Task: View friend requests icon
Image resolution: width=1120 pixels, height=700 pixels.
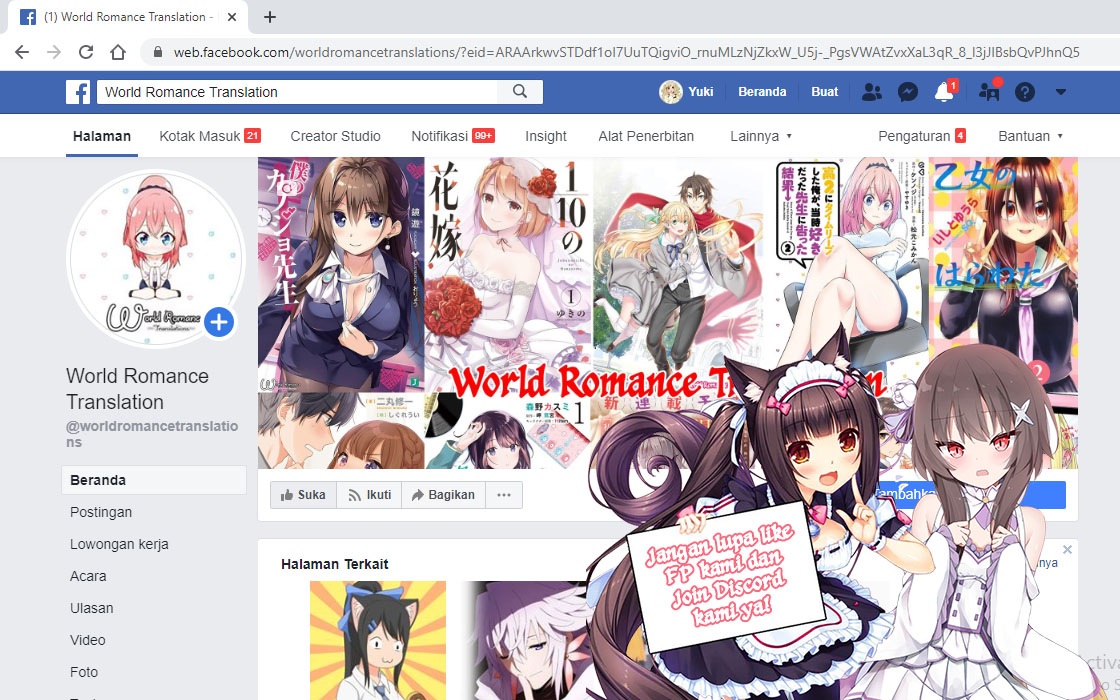Action: pos(871,91)
